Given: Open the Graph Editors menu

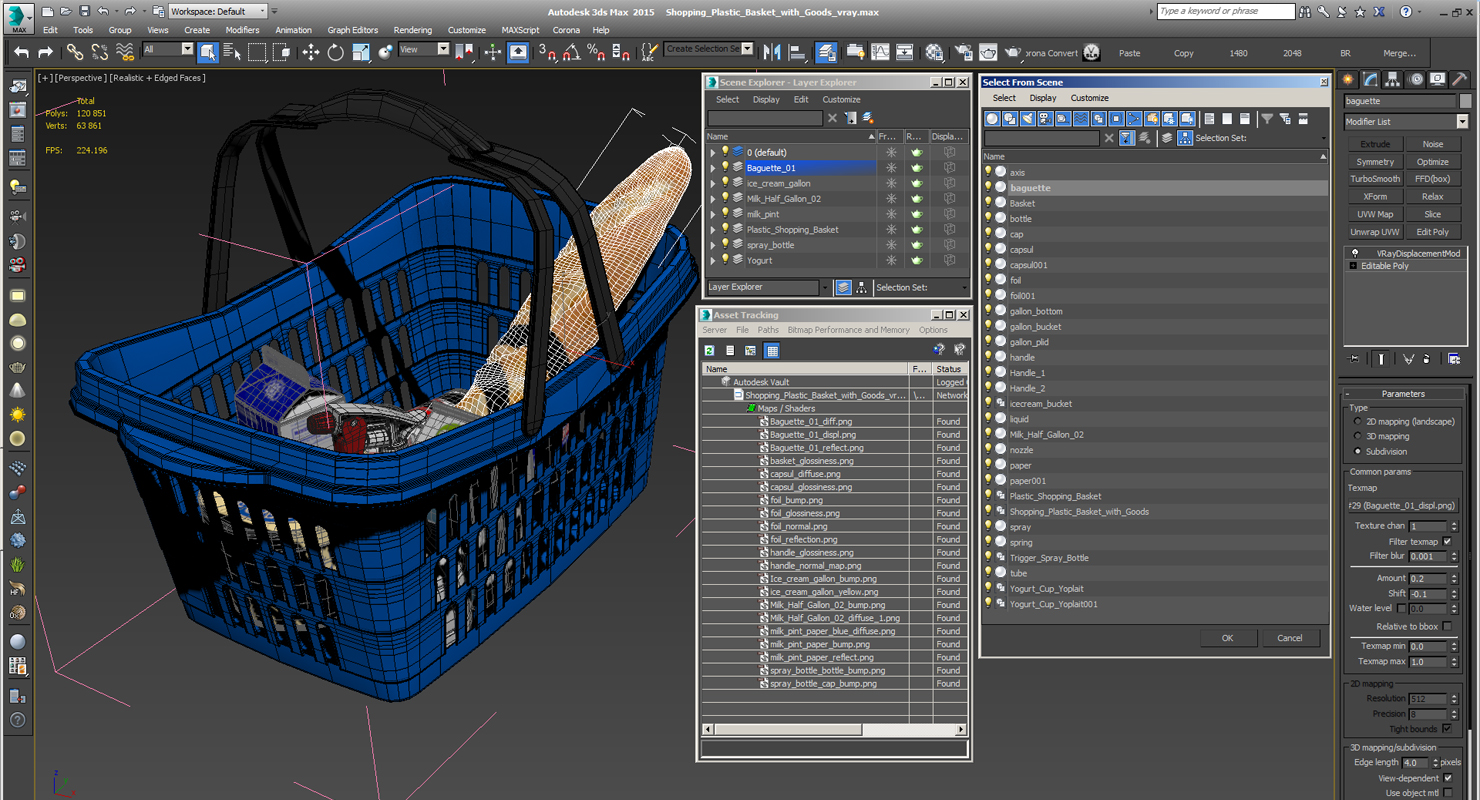Looking at the screenshot, I should pos(353,30).
